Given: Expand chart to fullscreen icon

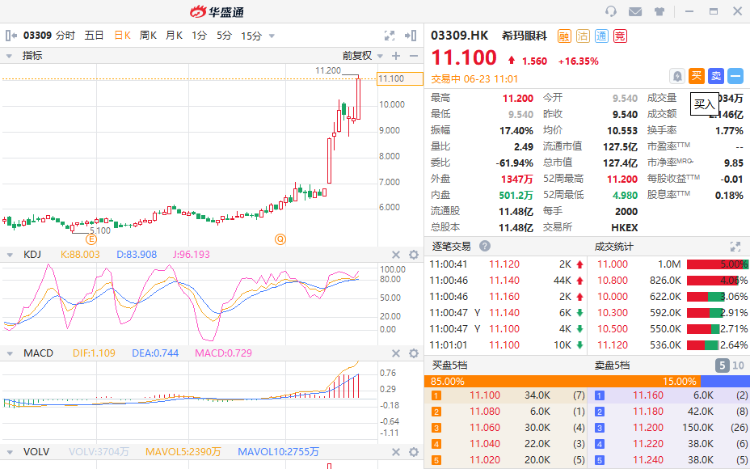Looking at the screenshot, I should click(390, 35).
